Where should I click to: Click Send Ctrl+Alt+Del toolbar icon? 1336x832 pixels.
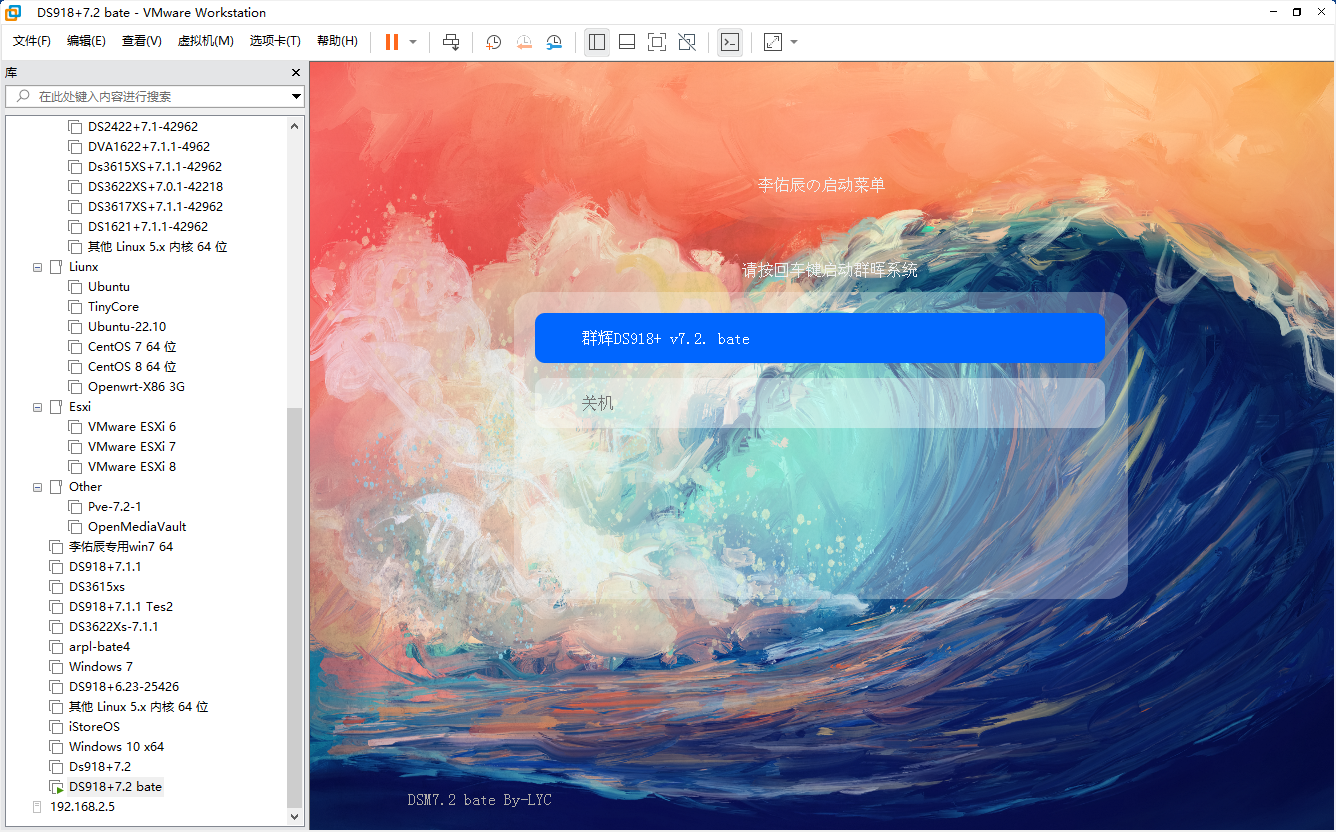pyautogui.click(x=451, y=42)
